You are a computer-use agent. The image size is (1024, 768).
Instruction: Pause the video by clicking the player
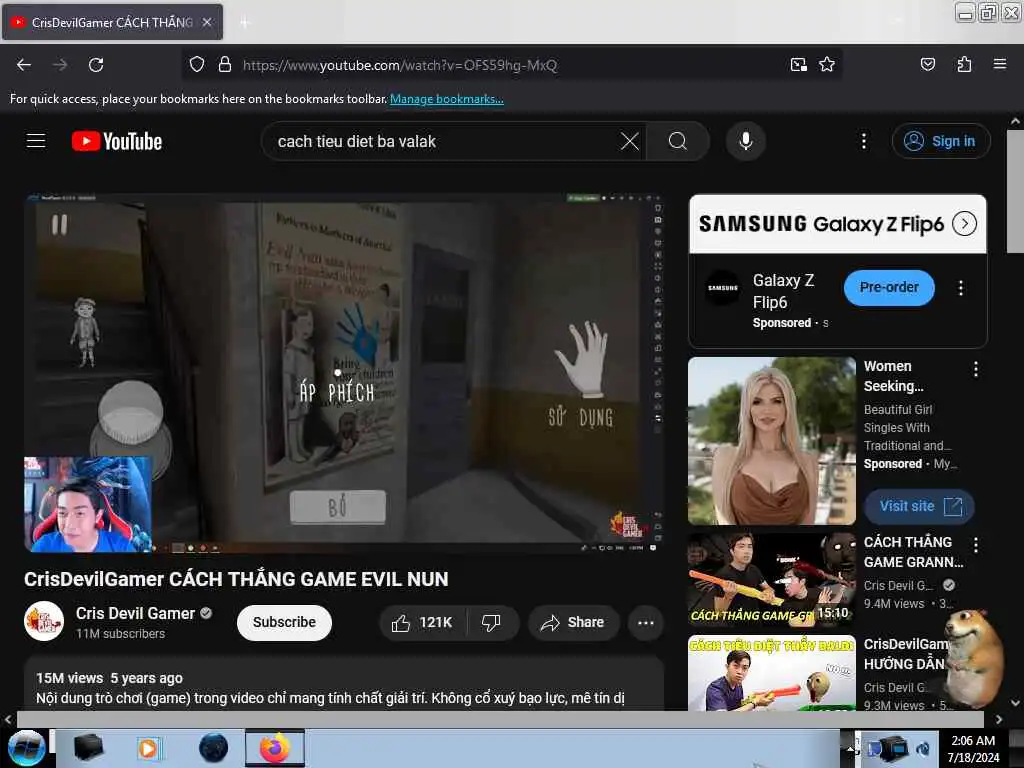[344, 372]
